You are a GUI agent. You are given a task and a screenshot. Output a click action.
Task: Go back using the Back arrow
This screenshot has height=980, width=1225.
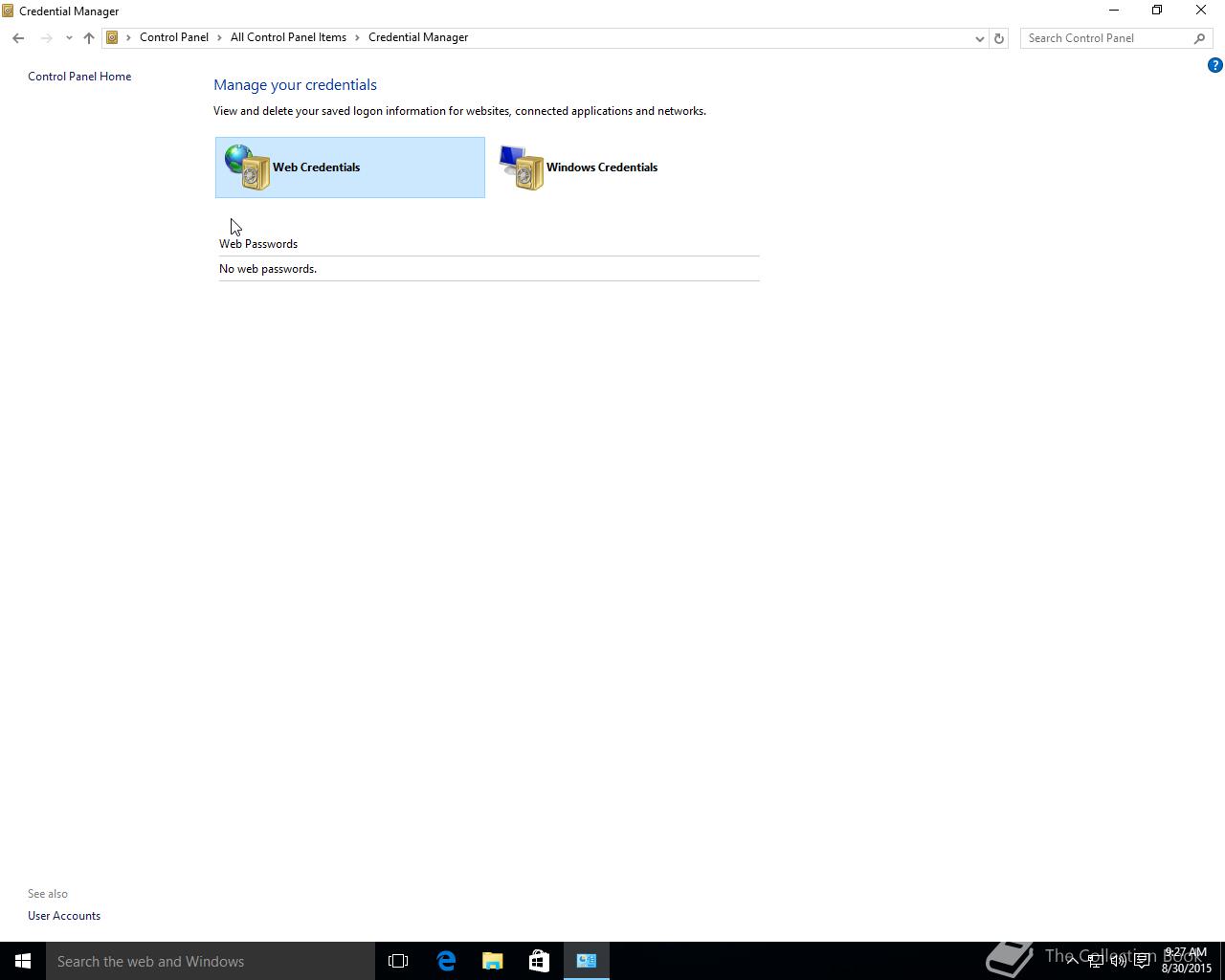(x=18, y=38)
